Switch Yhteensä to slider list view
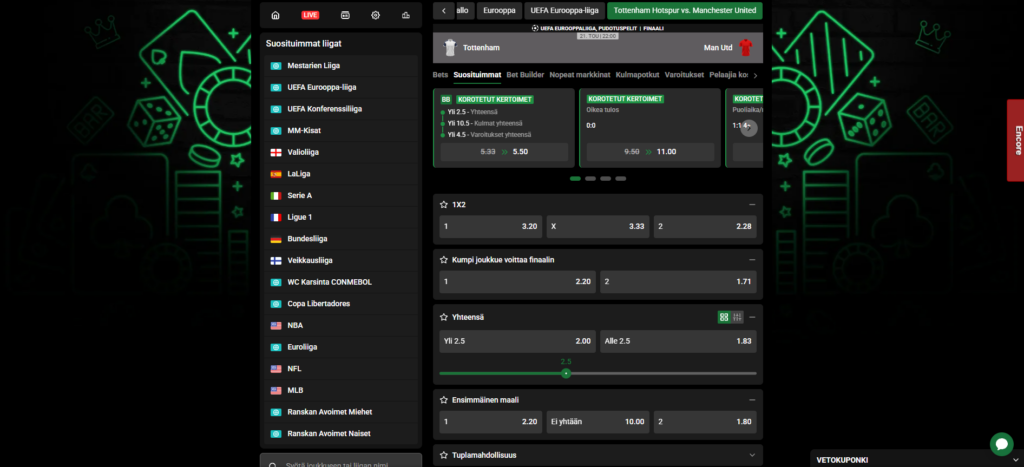The image size is (1024, 467). tap(737, 317)
